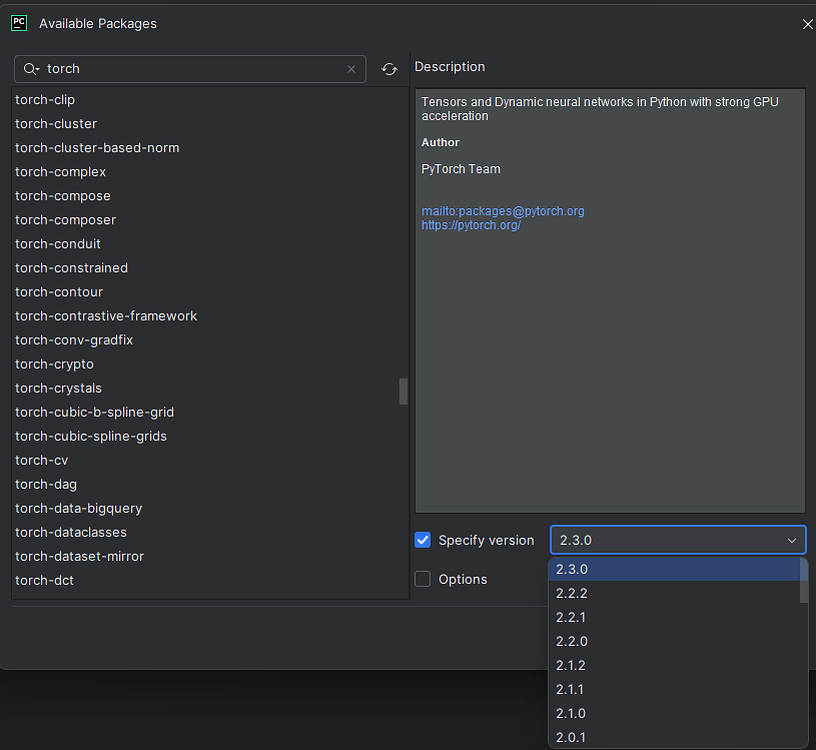The image size is (816, 750).
Task: Uncheck the Specify version checkbox
Action: [x=423, y=540]
